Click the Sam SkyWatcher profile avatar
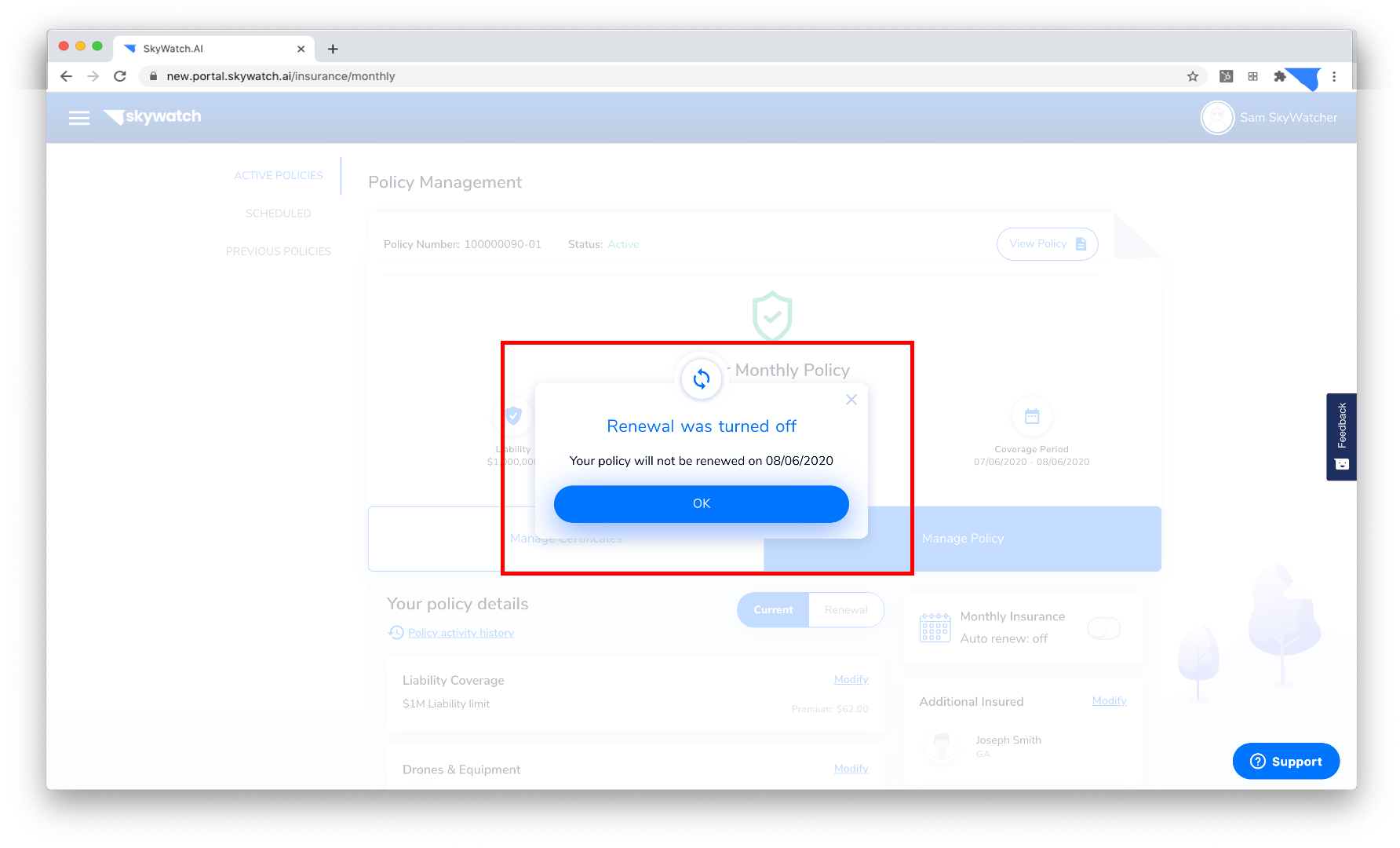The image size is (1400, 848). (x=1217, y=118)
